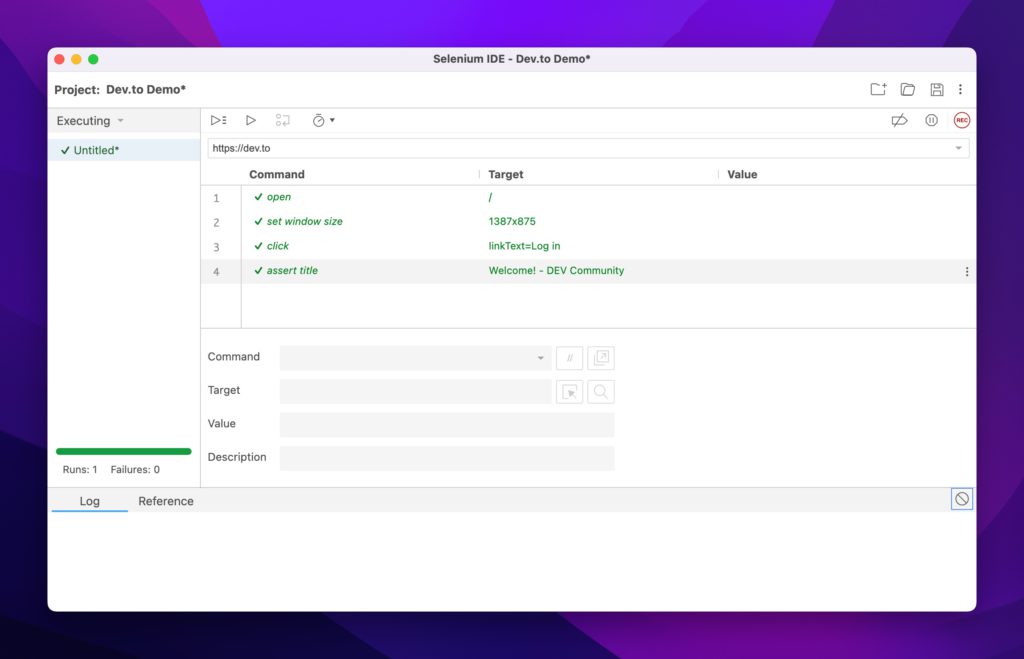The height and width of the screenshot is (659, 1024).
Task: Click the green test progress bar
Action: click(x=123, y=451)
